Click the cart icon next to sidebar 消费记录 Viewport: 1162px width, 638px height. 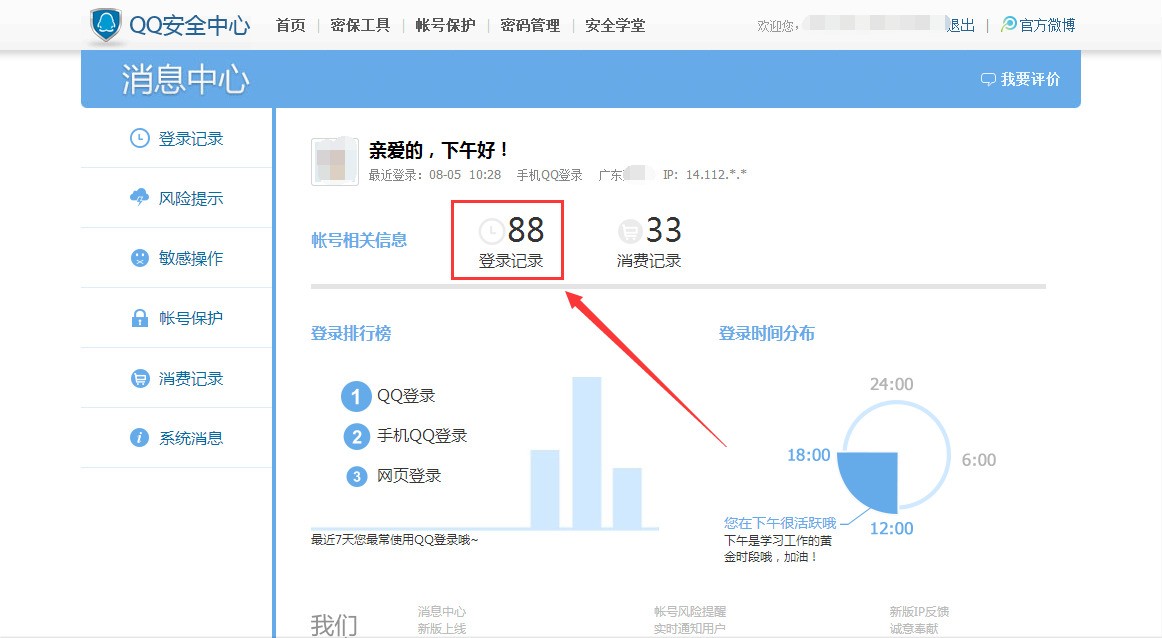(139, 378)
